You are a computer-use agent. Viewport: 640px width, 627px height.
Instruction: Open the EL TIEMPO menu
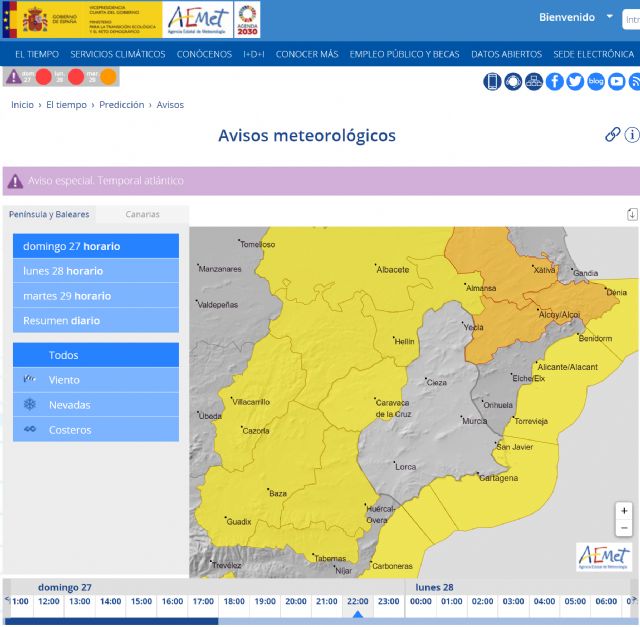tap(37, 54)
